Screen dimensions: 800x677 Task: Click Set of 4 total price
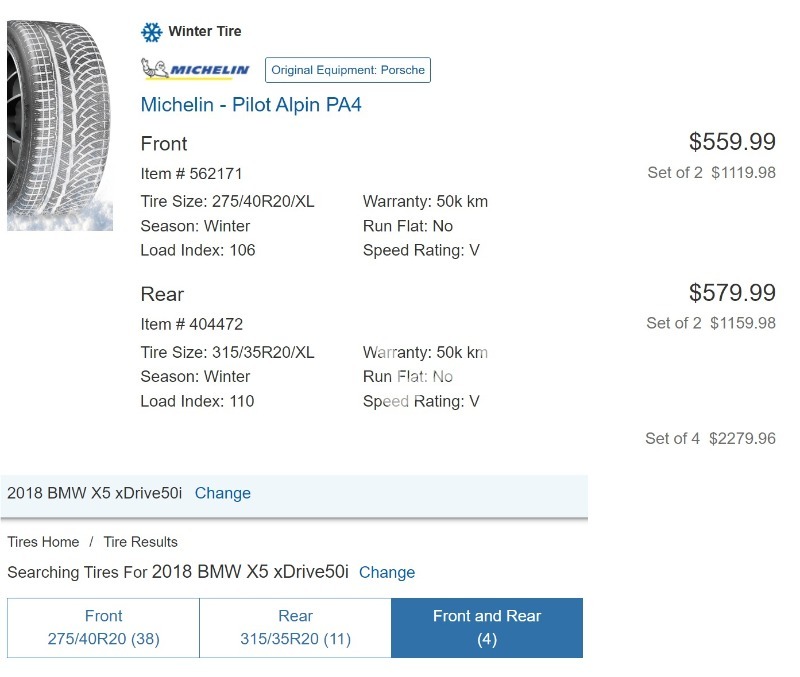click(710, 438)
